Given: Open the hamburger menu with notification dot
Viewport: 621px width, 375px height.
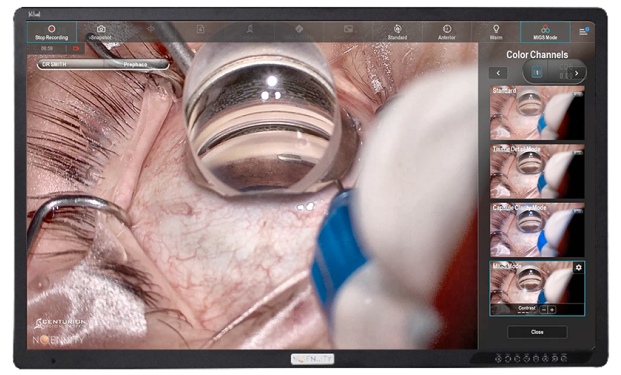Looking at the screenshot, I should click(583, 32).
